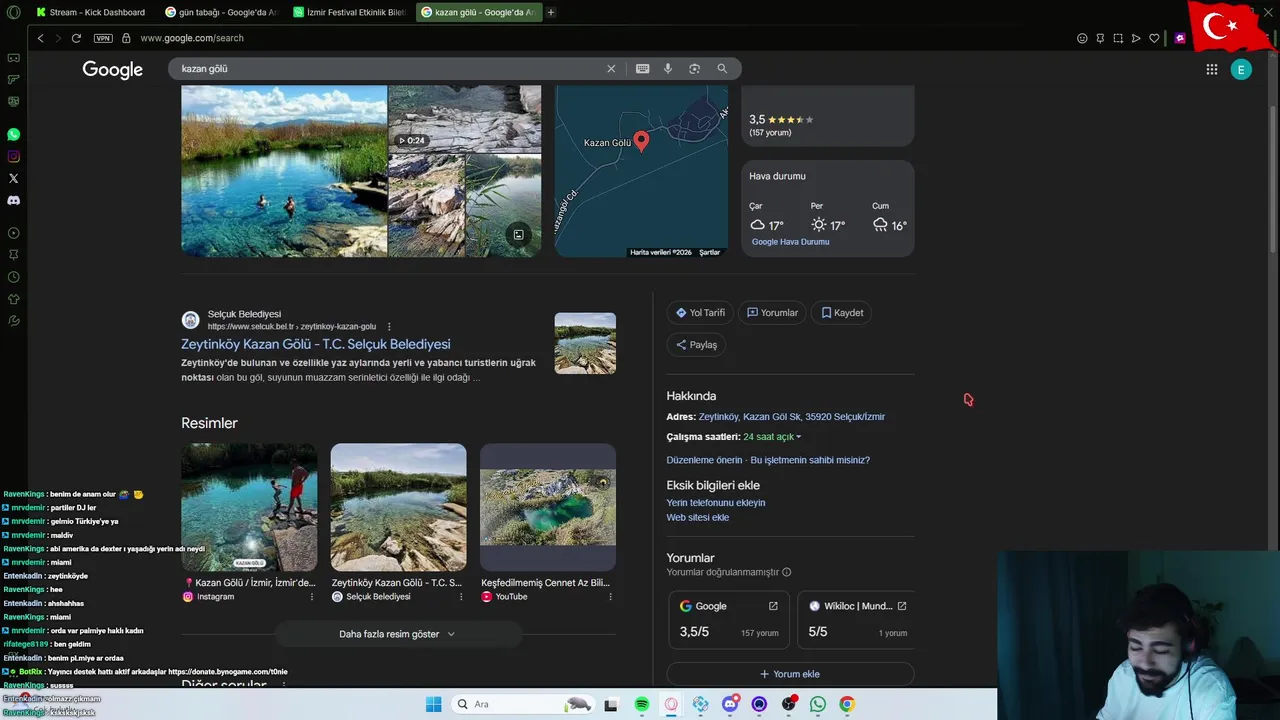Screen dimensions: 1280x720
Task: Switch to İzmir Festival Etkinlik tab
Action: point(349,12)
